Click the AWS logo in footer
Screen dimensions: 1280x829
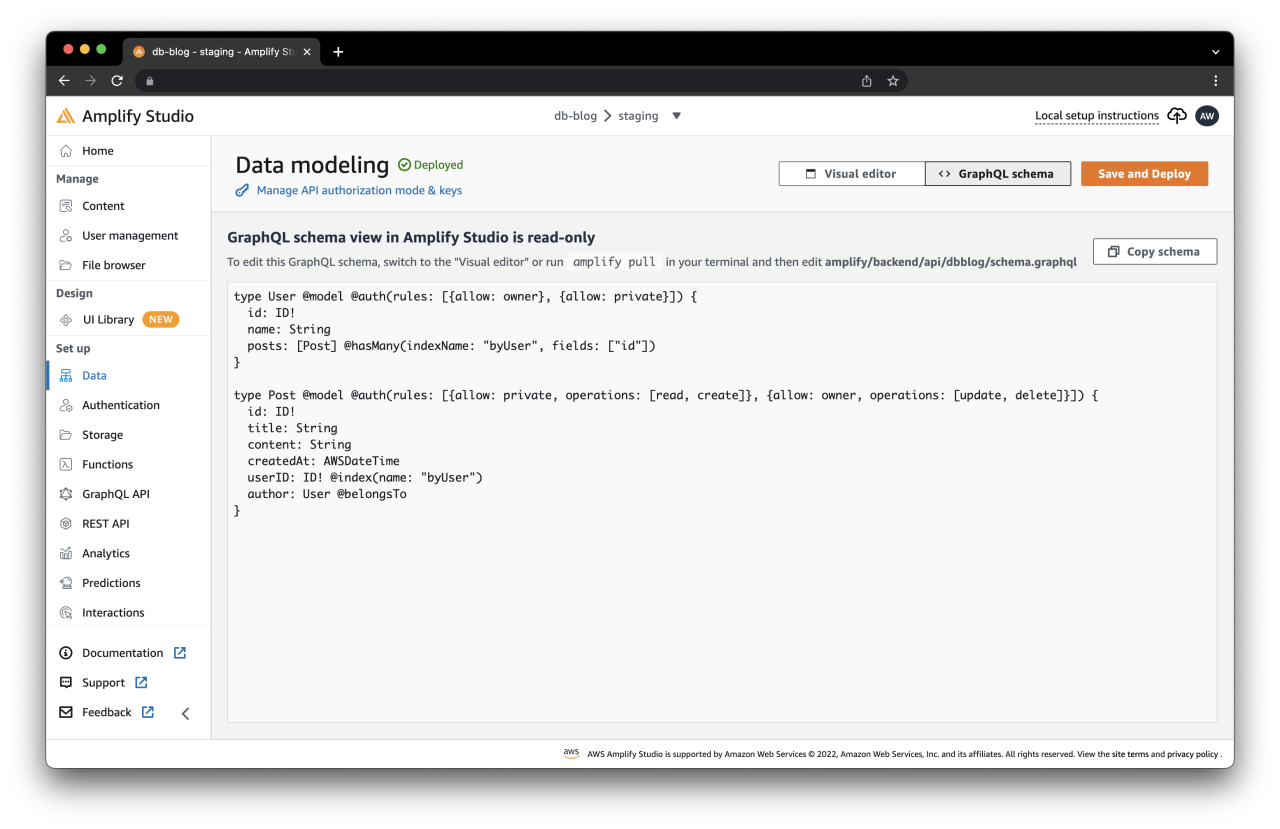coord(571,754)
